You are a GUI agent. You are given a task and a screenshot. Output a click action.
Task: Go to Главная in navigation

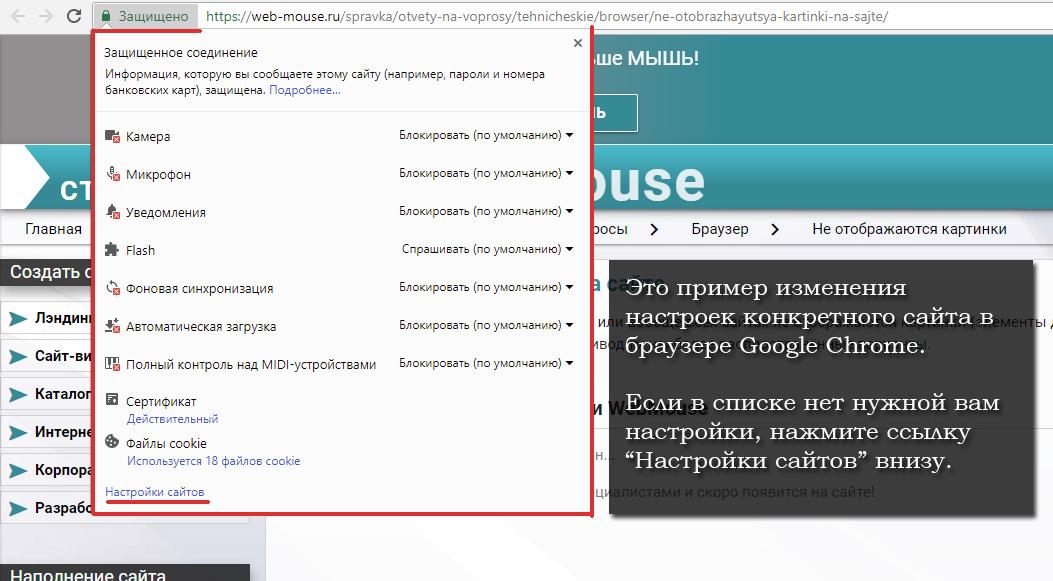click(54, 229)
